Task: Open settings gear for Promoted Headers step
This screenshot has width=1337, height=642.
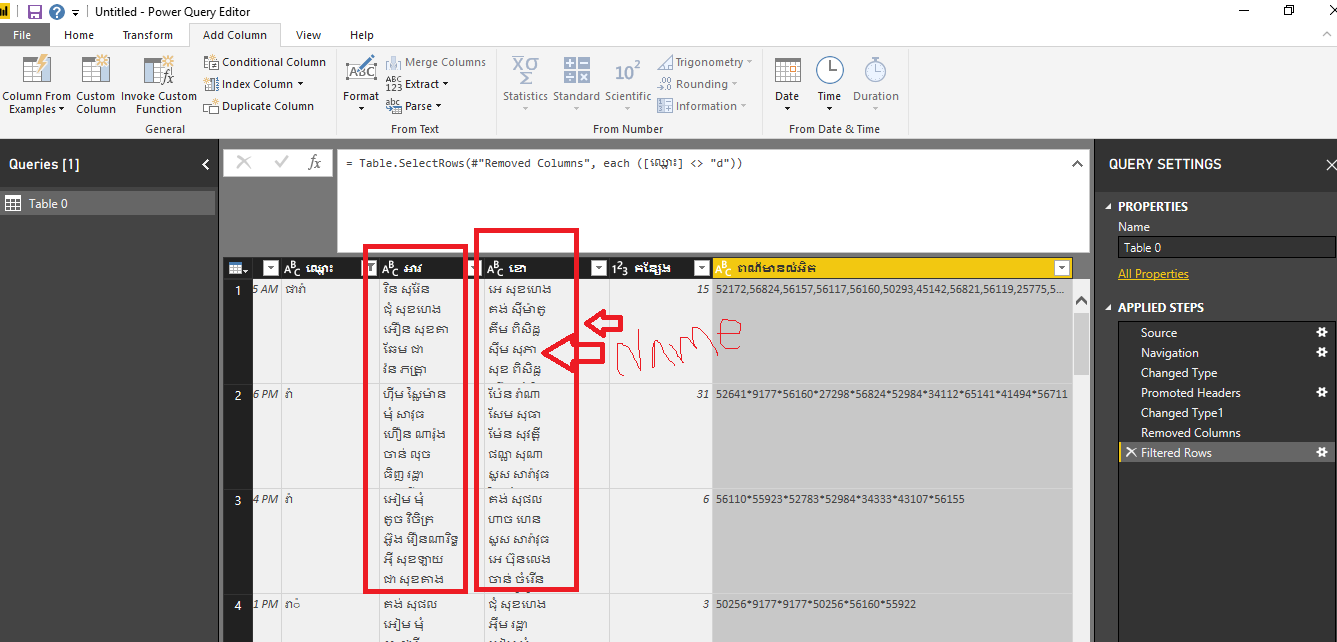Action: point(1321,393)
